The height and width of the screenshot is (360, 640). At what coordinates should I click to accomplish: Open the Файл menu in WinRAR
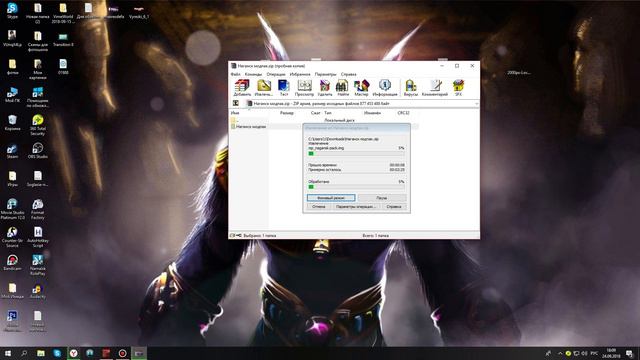(236, 74)
